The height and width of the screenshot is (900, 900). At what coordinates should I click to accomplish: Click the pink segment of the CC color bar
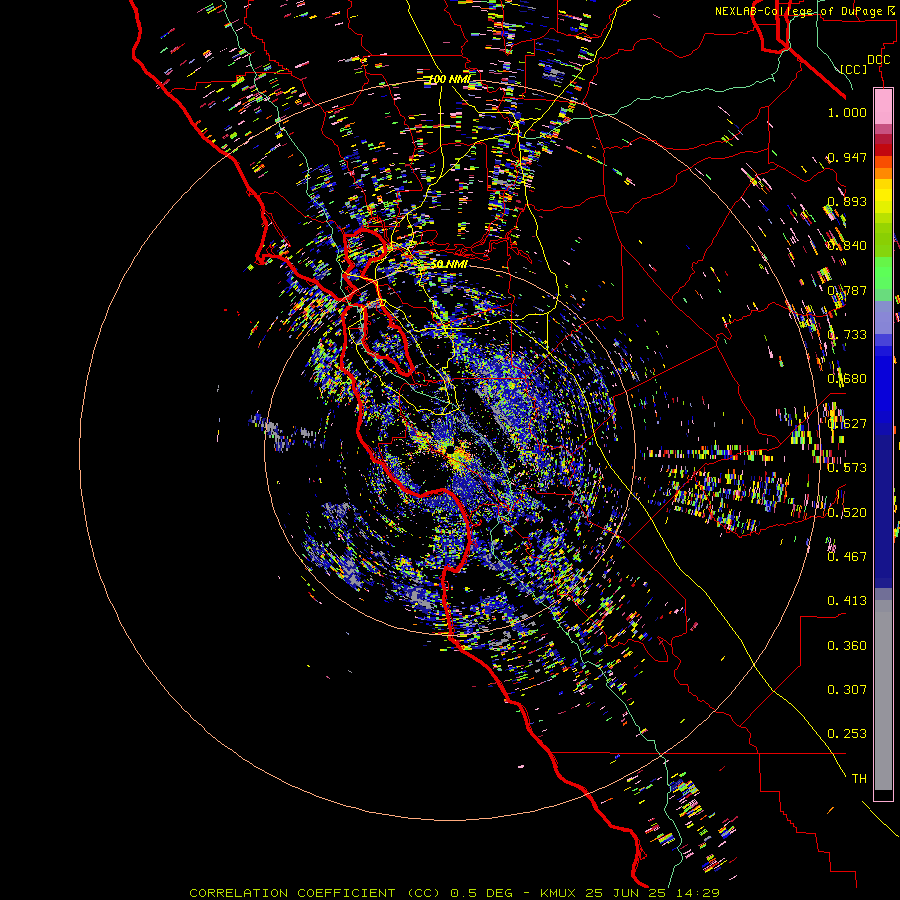(883, 106)
